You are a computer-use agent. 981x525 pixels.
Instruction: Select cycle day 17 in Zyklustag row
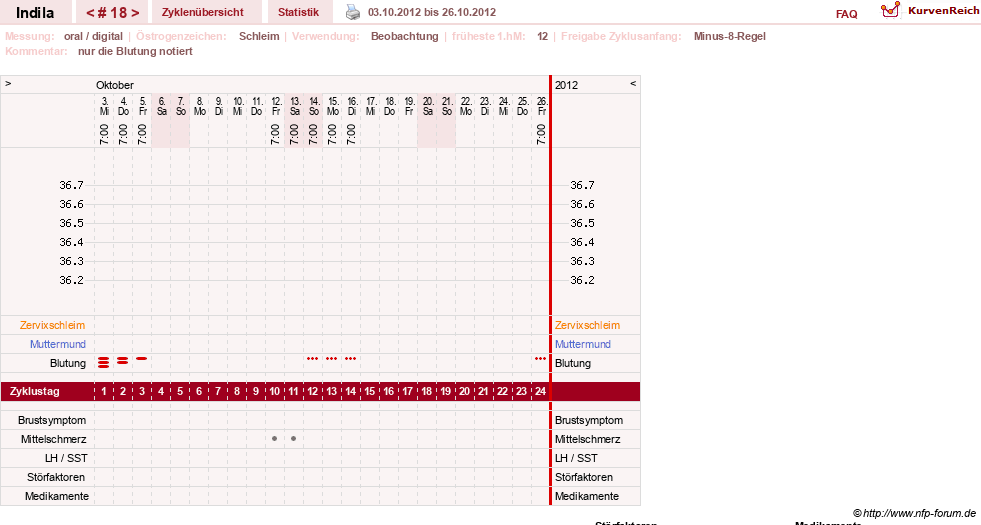407,391
